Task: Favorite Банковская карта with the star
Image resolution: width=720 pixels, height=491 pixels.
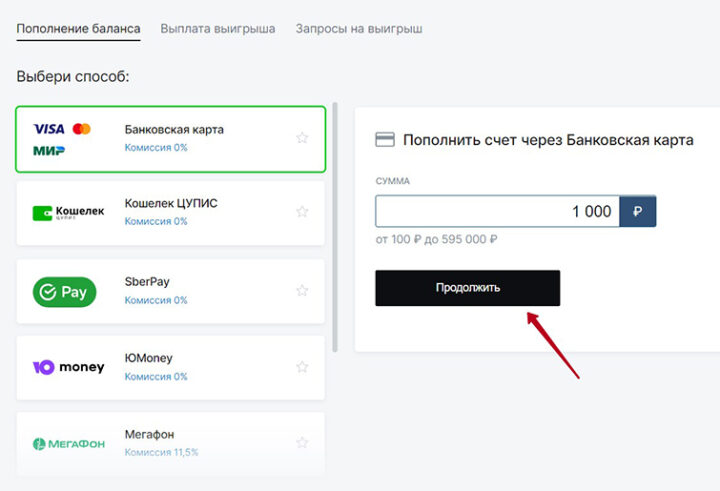Action: click(302, 138)
